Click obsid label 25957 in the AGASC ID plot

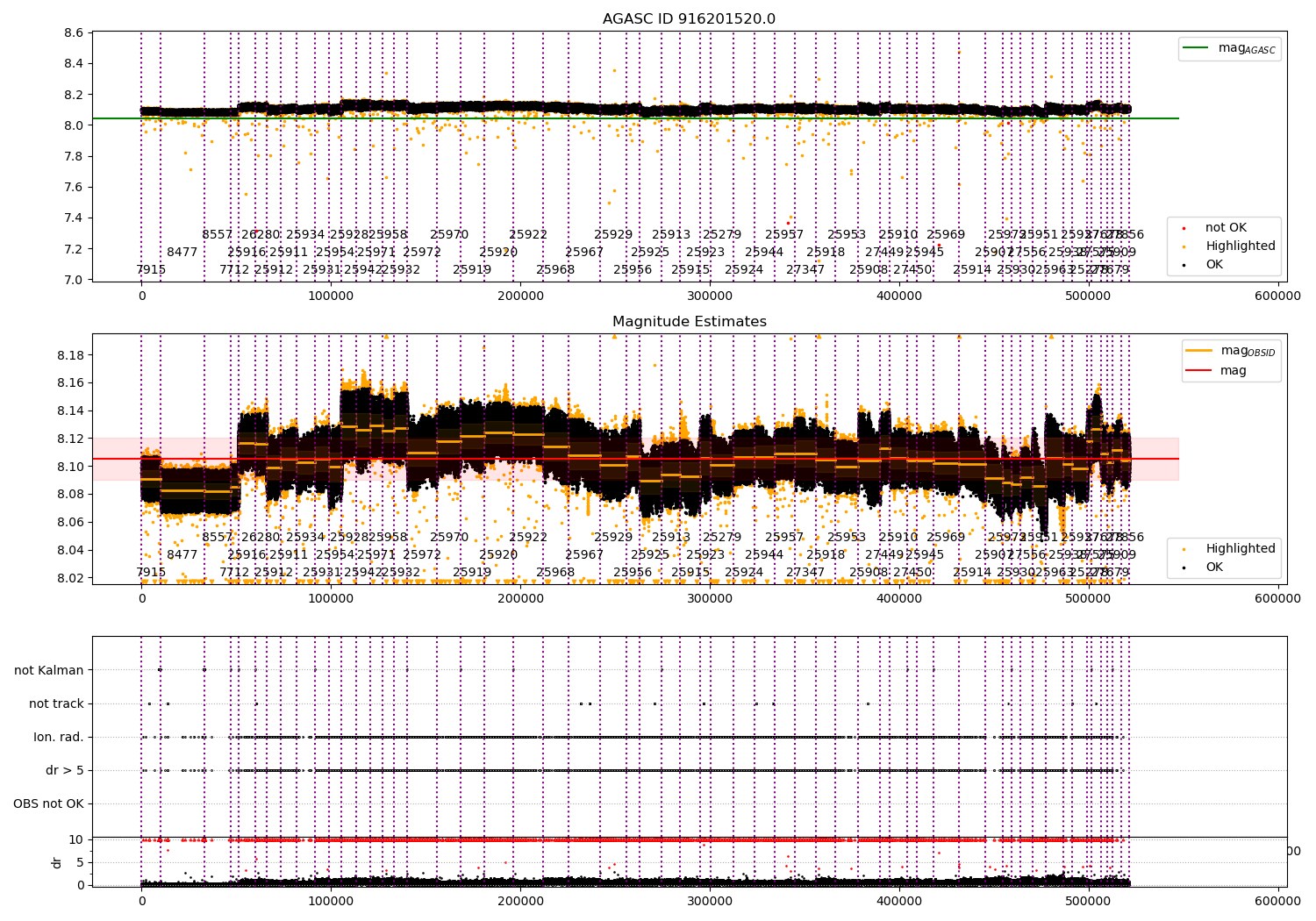(784, 235)
